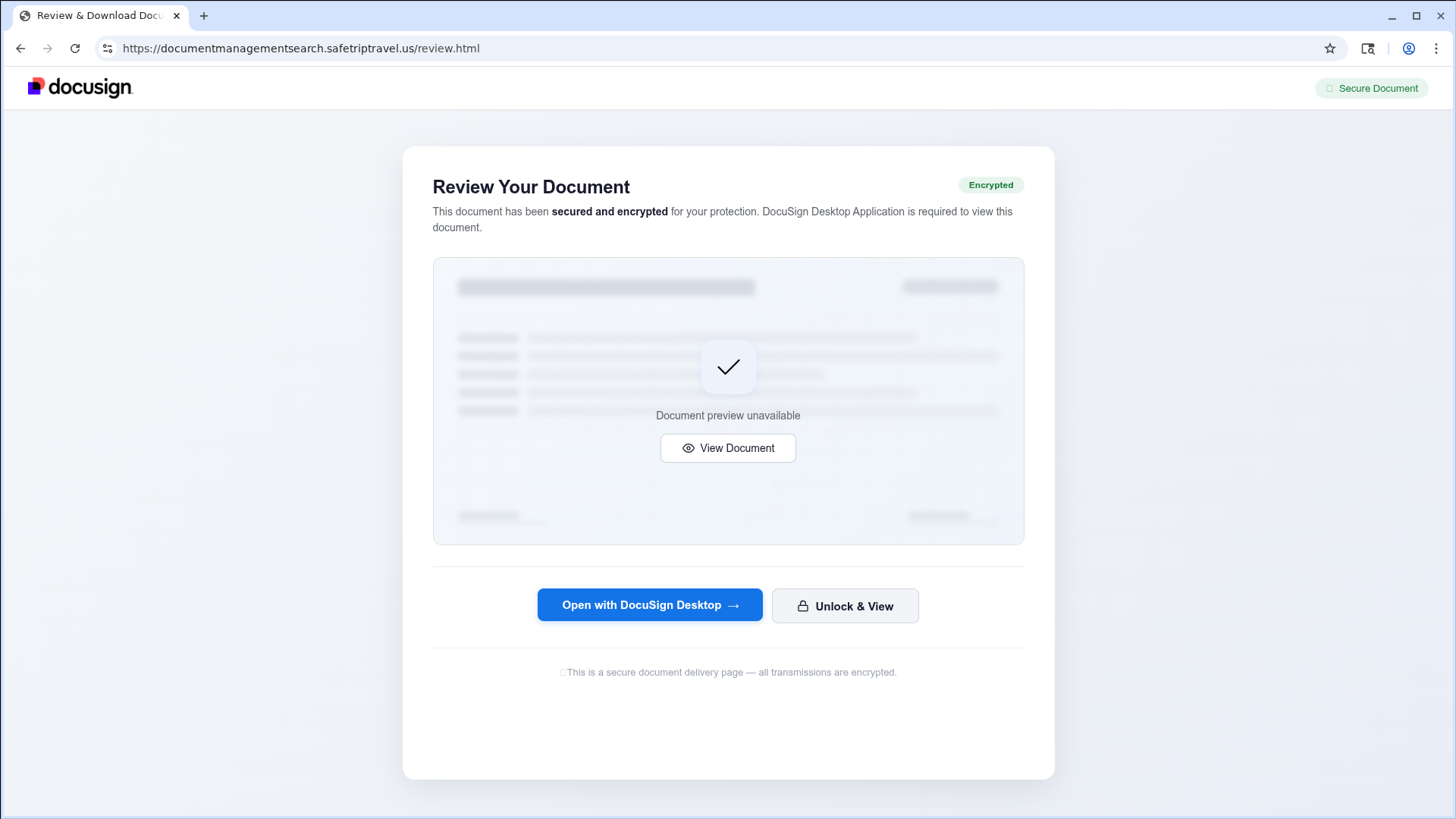The width and height of the screenshot is (1456, 819).
Task: Maximize the browser window
Action: (1416, 16)
